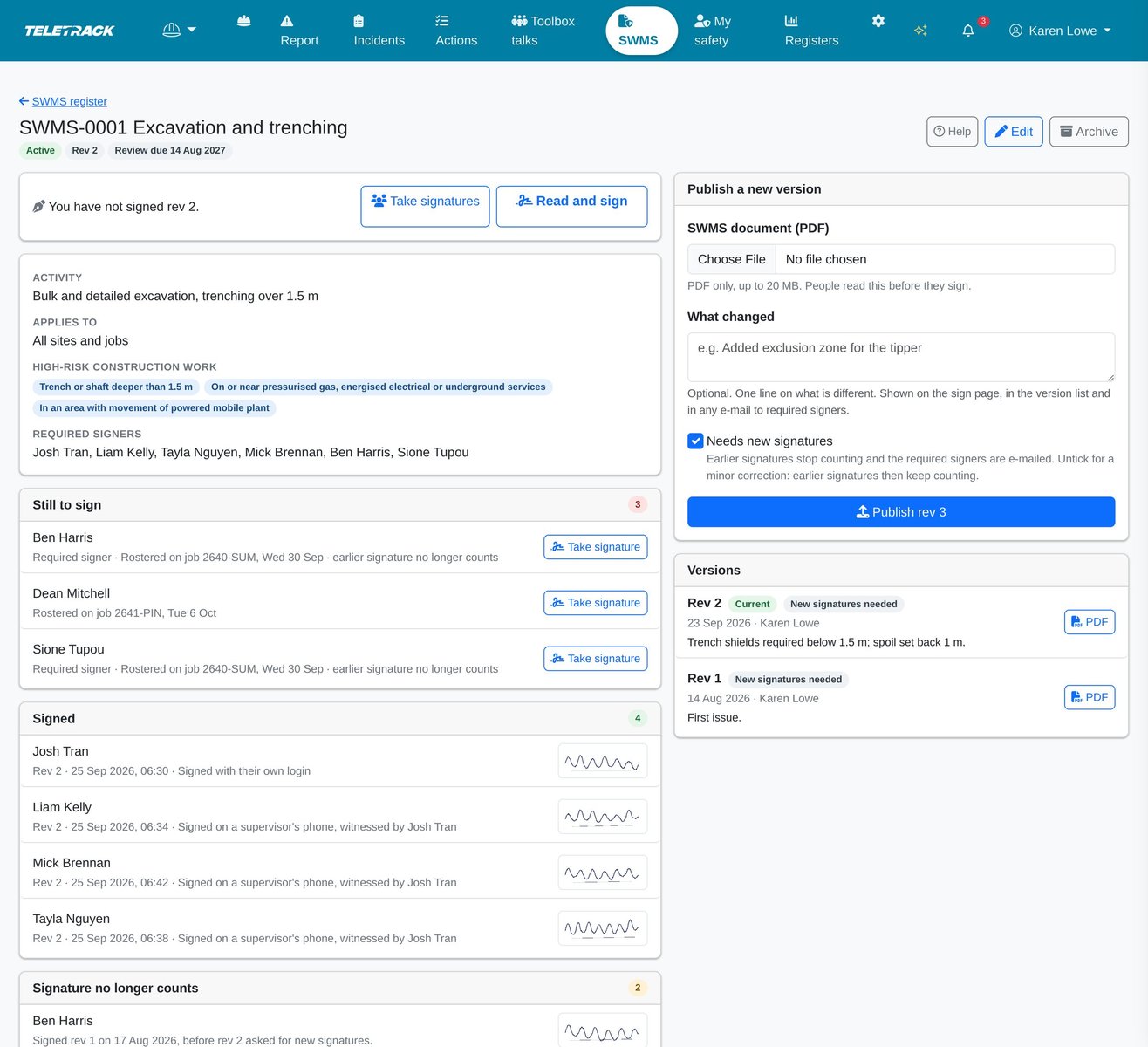Take signature for Dean Mitchell

click(x=596, y=603)
